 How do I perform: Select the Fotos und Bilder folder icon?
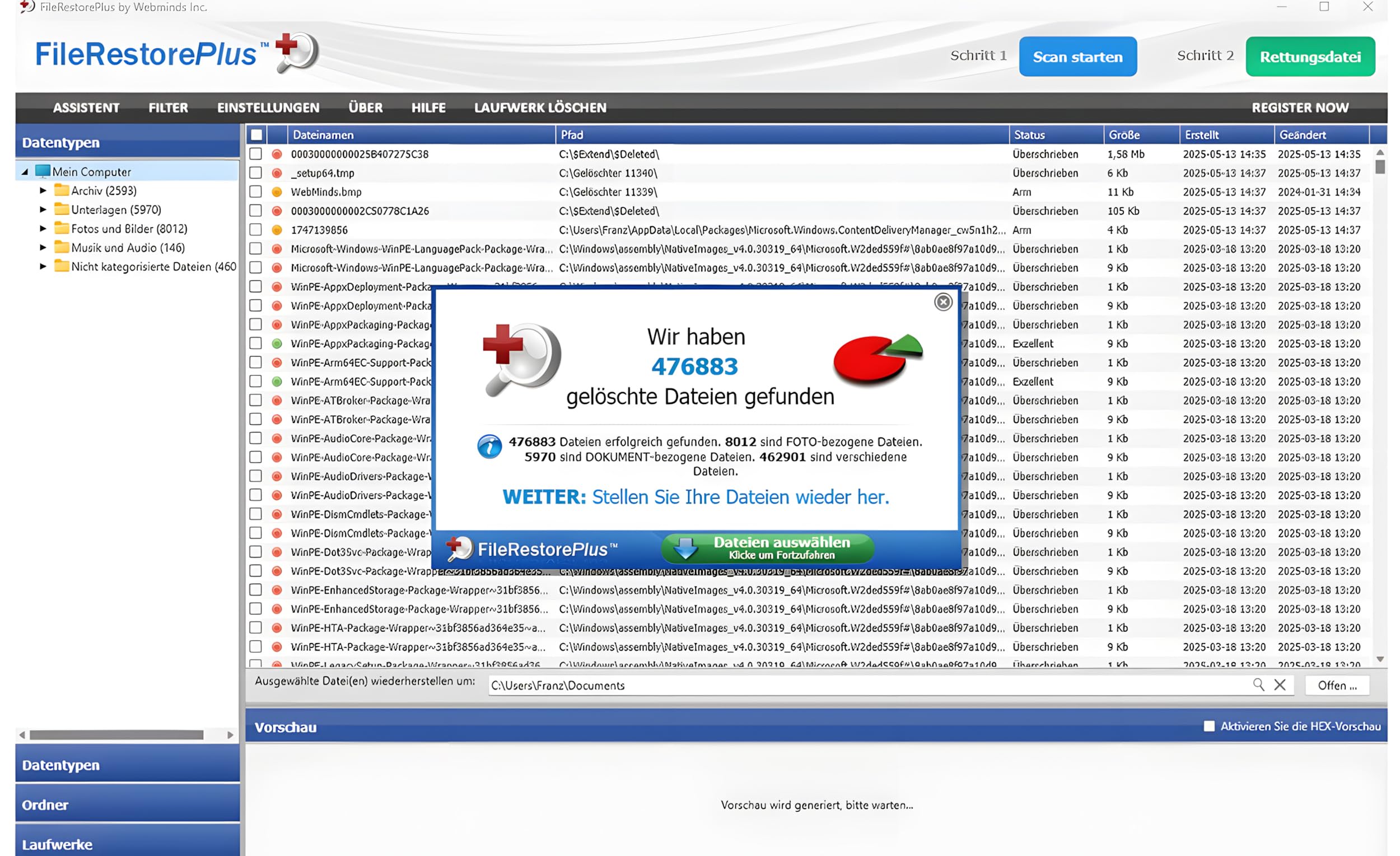[62, 228]
